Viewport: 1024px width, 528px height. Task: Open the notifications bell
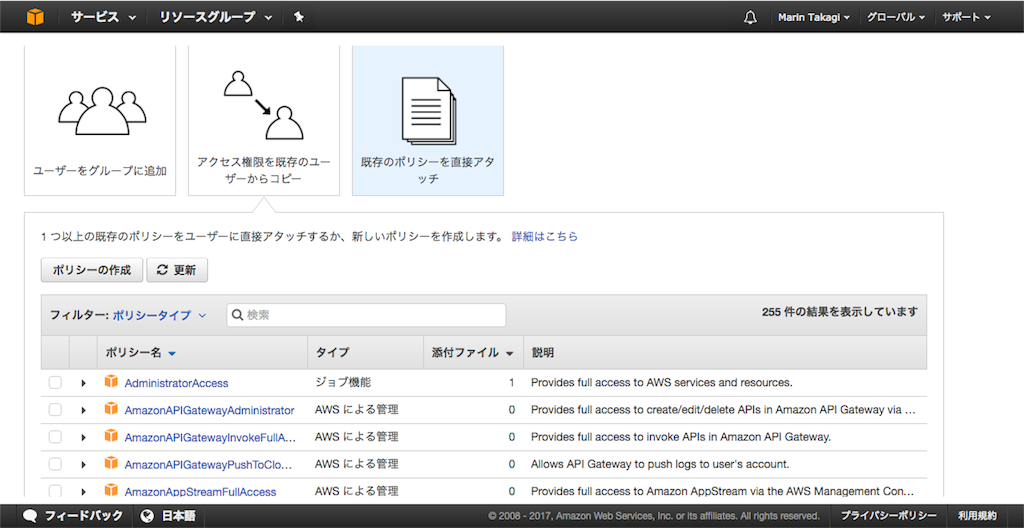coord(750,18)
